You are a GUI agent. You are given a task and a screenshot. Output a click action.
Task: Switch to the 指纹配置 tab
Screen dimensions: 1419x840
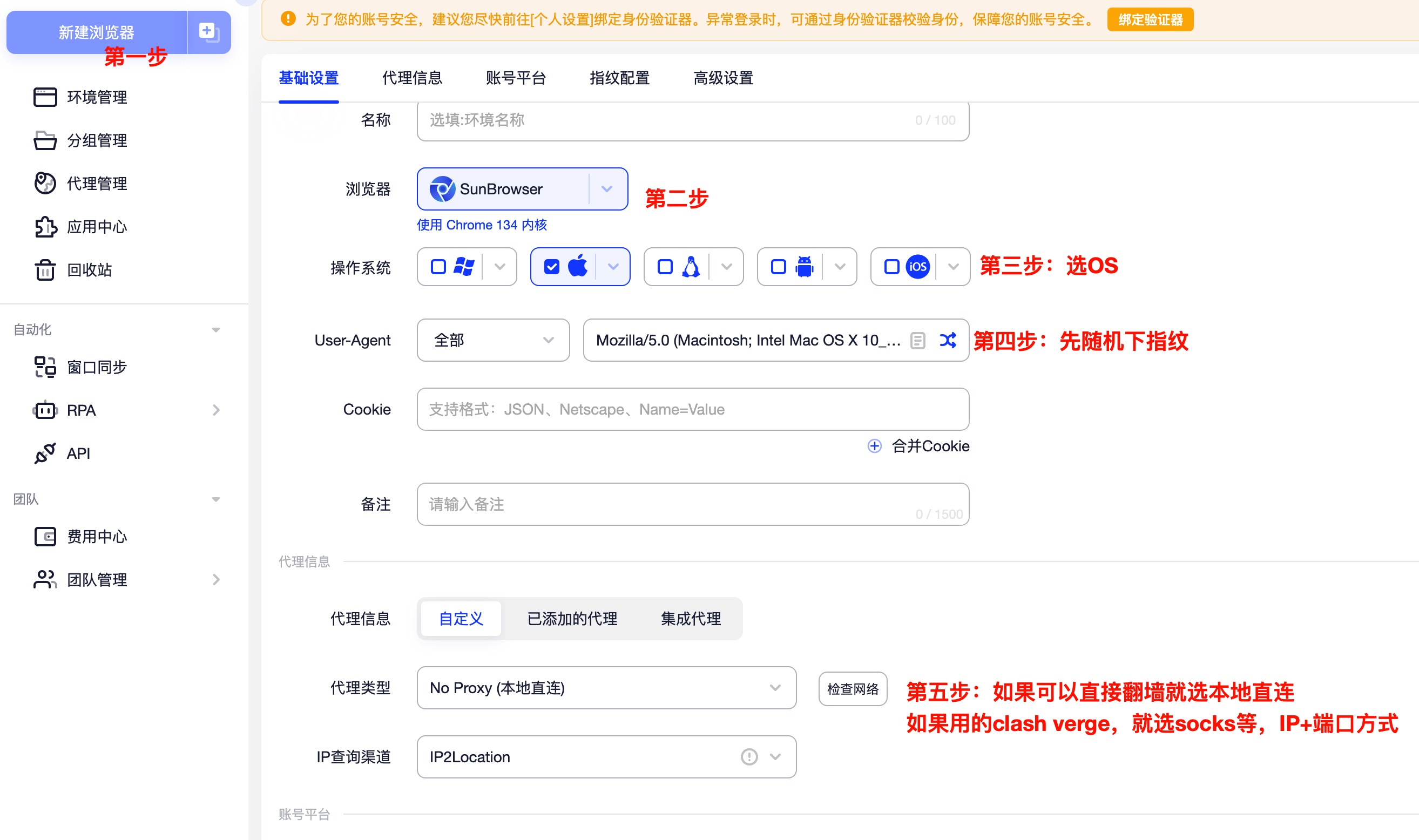coord(619,78)
